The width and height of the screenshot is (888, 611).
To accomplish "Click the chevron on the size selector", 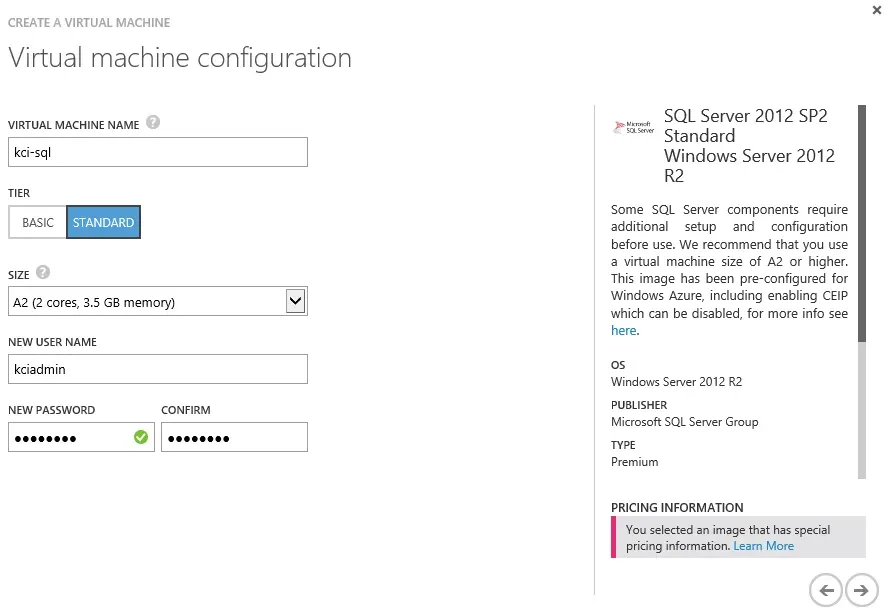I will pyautogui.click(x=295, y=300).
